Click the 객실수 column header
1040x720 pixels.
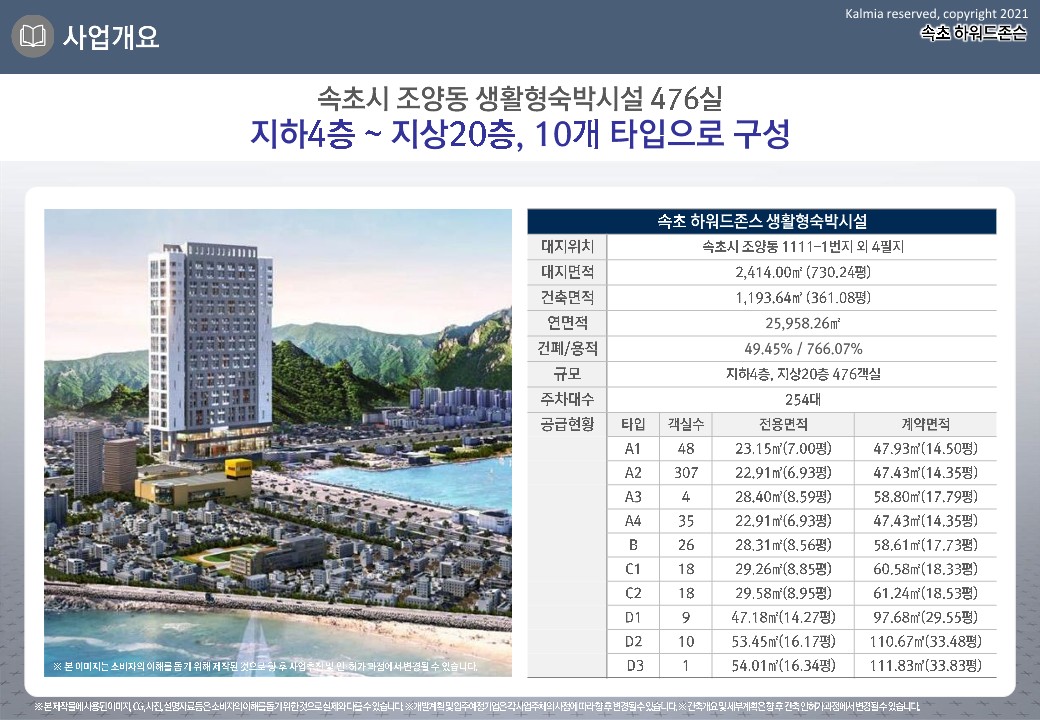pos(686,424)
